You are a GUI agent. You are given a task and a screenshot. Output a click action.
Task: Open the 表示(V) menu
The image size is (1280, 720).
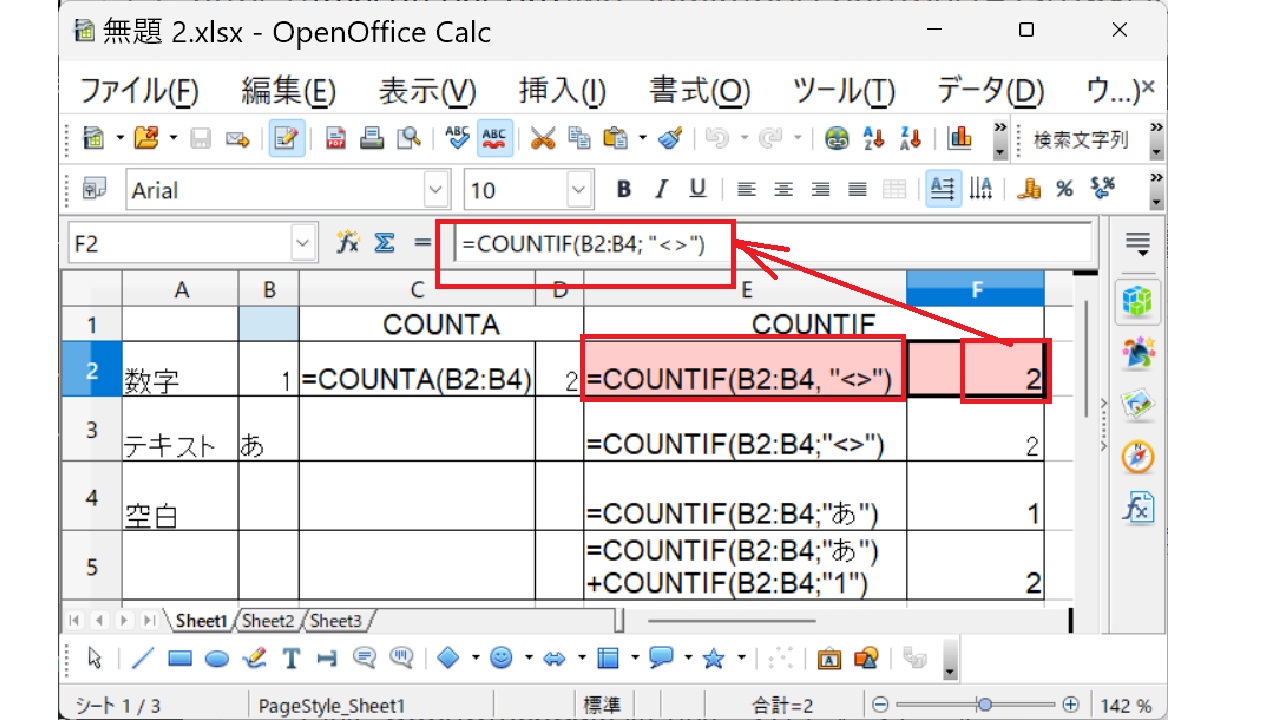click(427, 91)
